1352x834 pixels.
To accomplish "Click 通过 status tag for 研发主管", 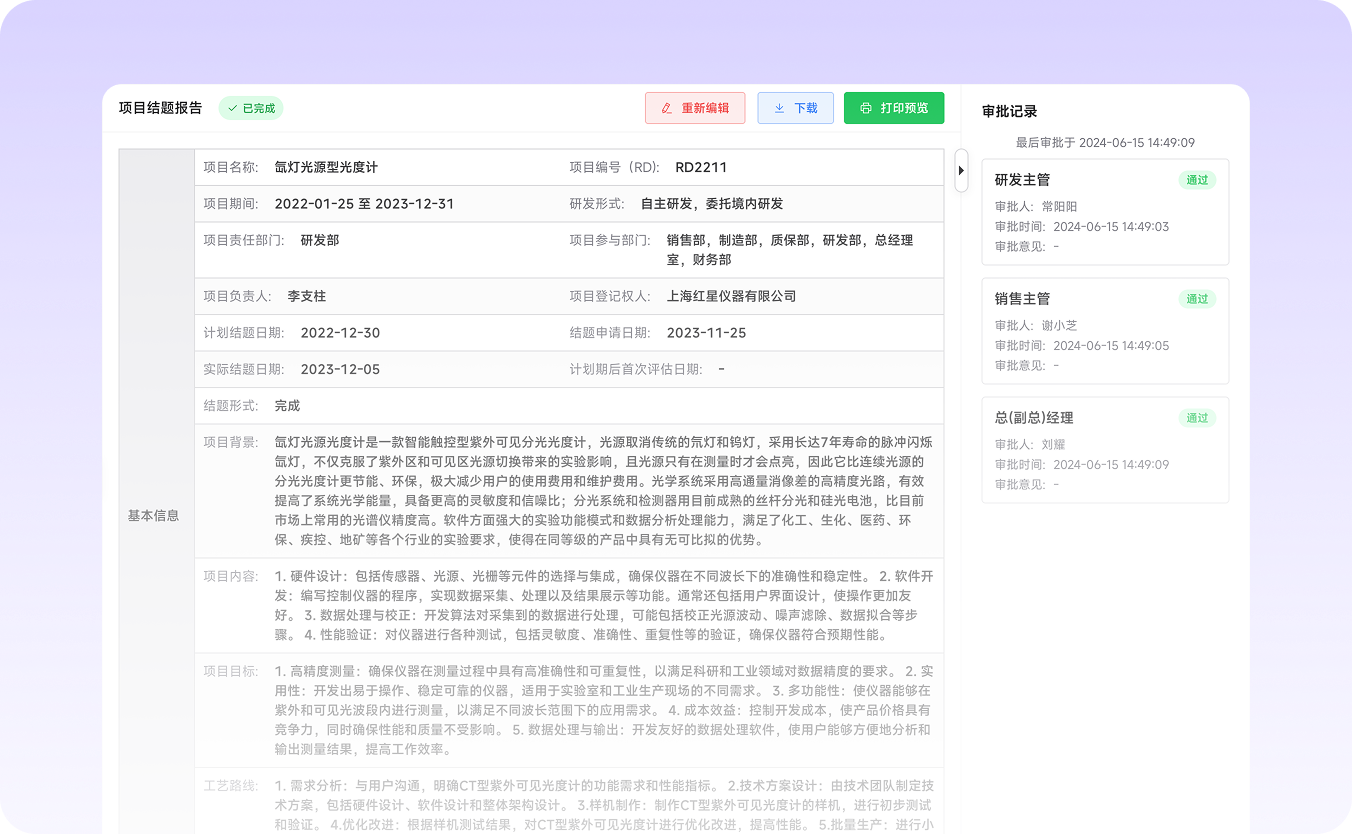I will 1197,180.
